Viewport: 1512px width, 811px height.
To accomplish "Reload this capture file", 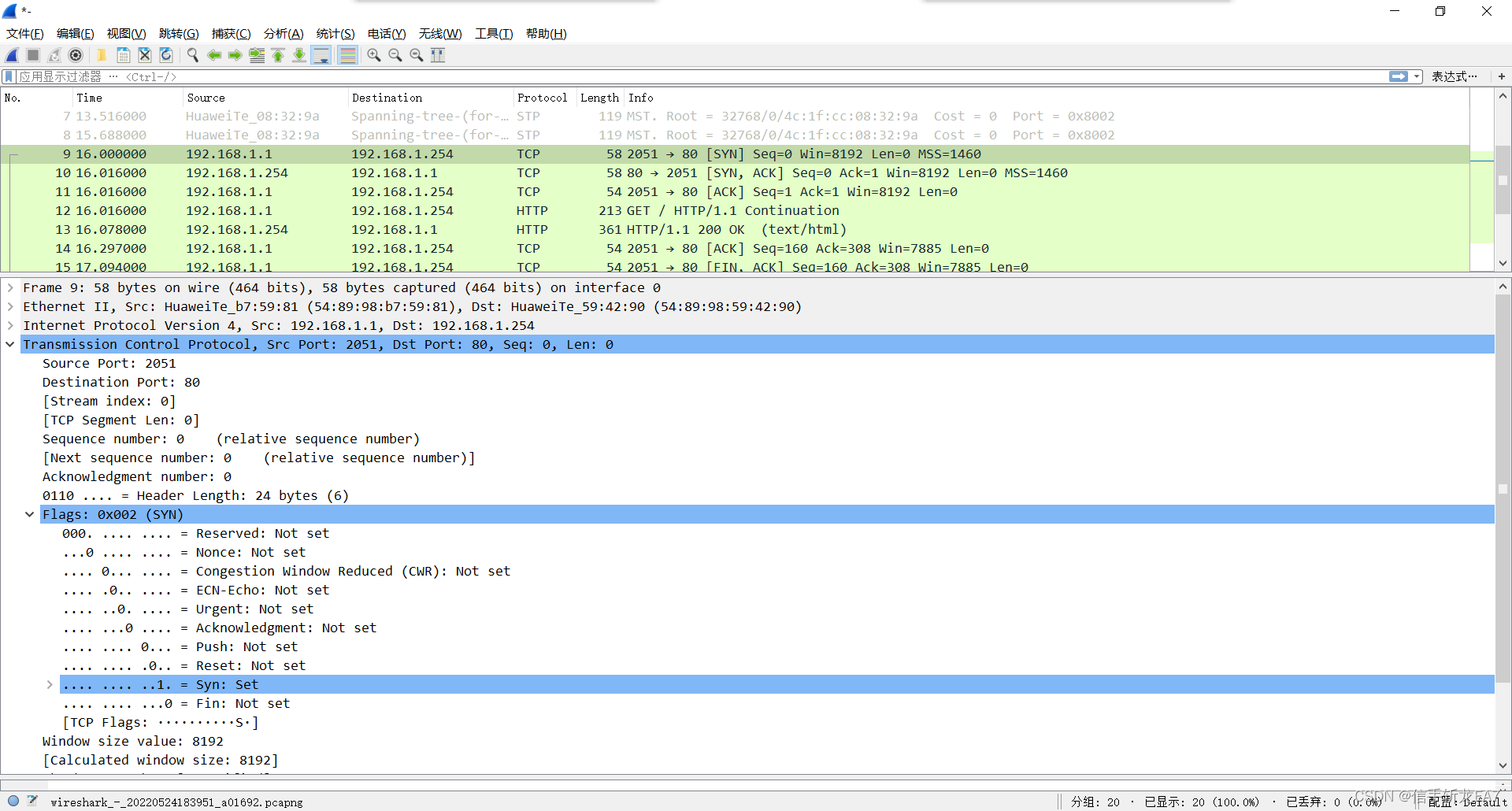I will pyautogui.click(x=165, y=55).
